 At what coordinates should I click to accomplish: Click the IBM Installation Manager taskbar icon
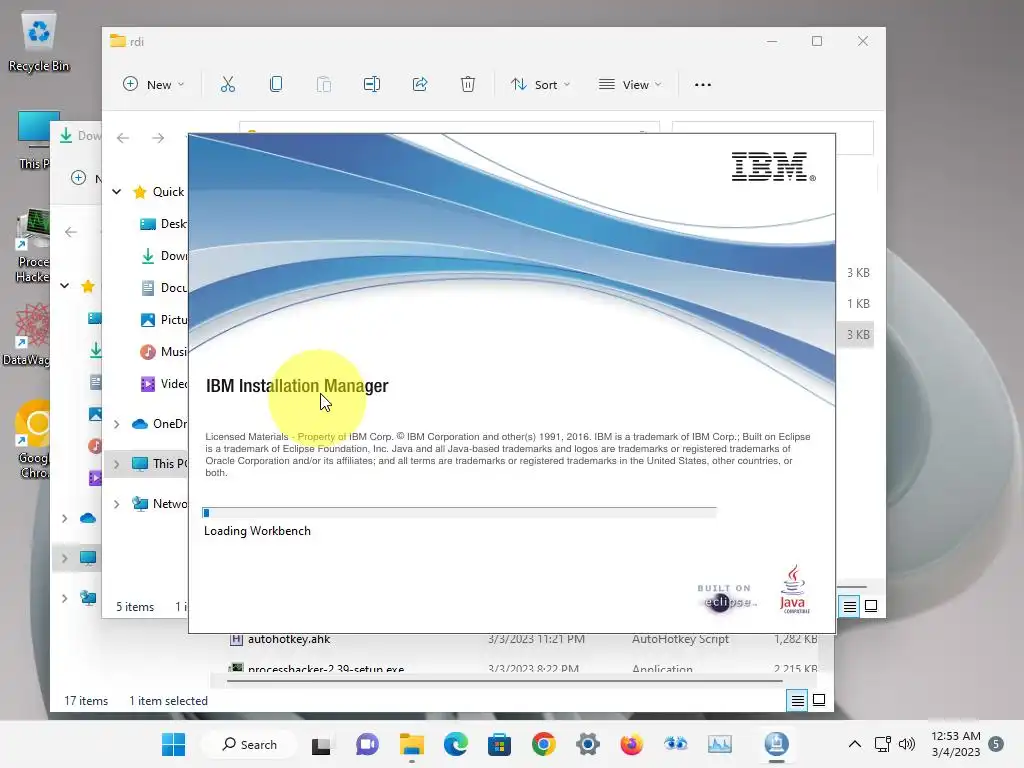(x=776, y=744)
